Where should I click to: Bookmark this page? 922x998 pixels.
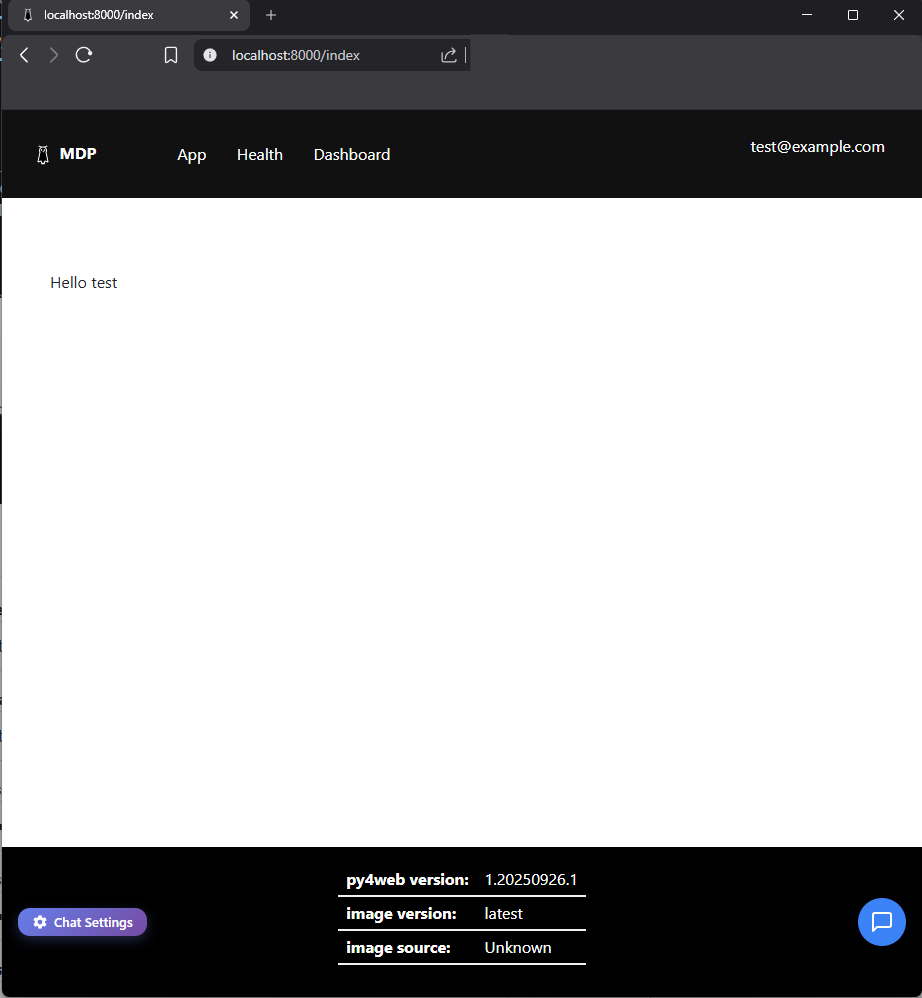click(x=171, y=55)
